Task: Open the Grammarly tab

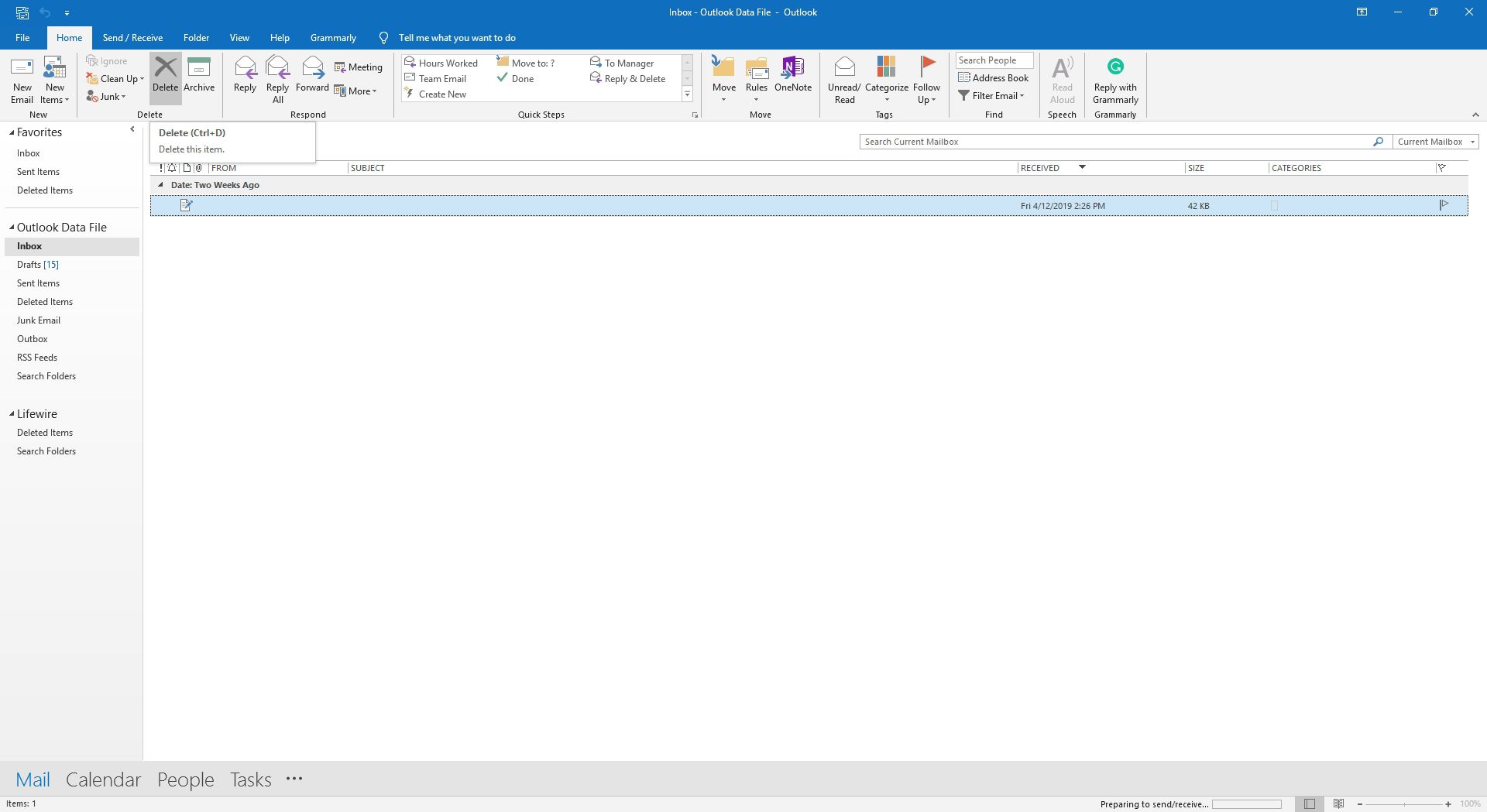Action: click(333, 37)
